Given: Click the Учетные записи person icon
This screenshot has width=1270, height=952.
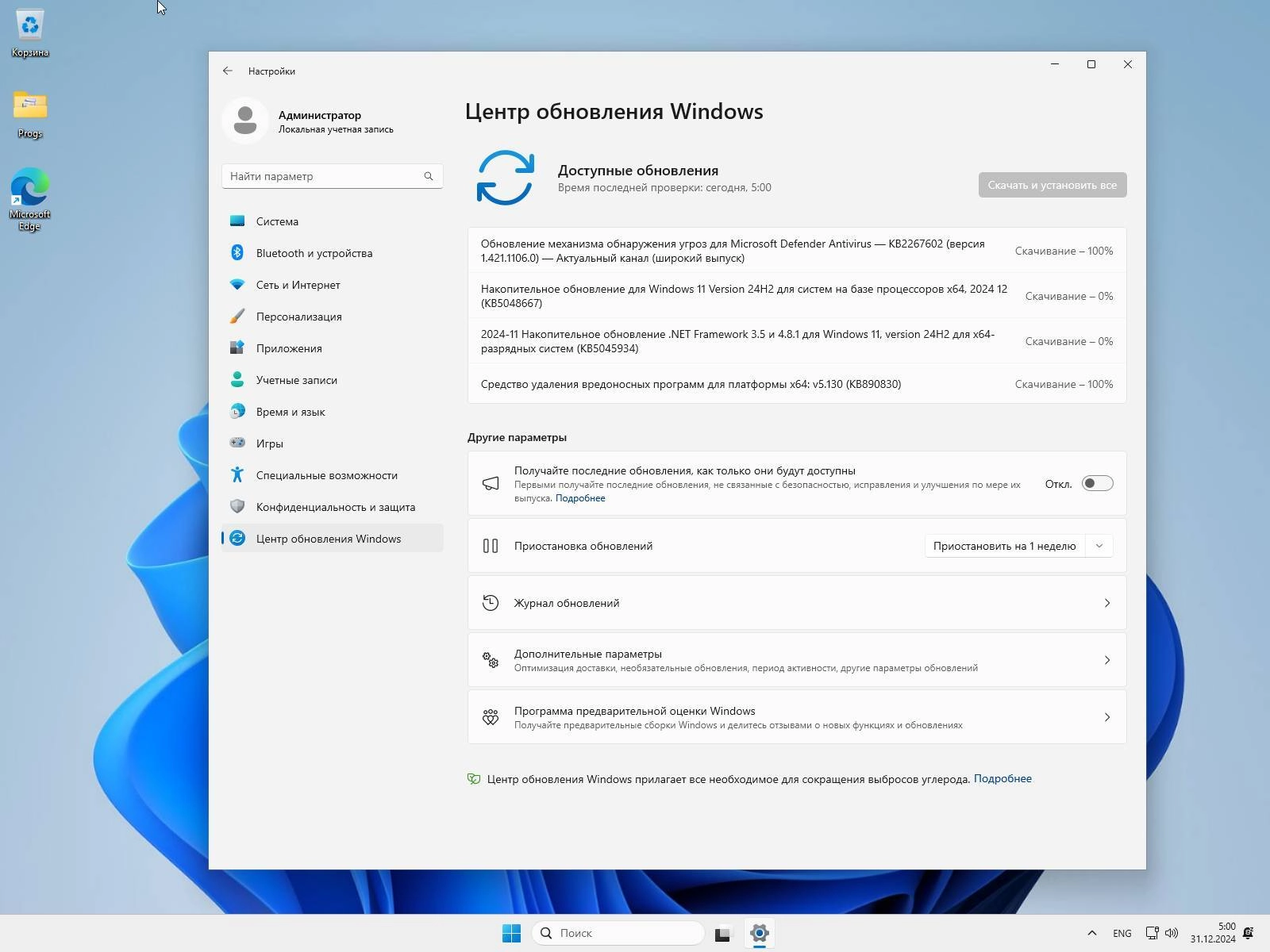Looking at the screenshot, I should point(237,380).
